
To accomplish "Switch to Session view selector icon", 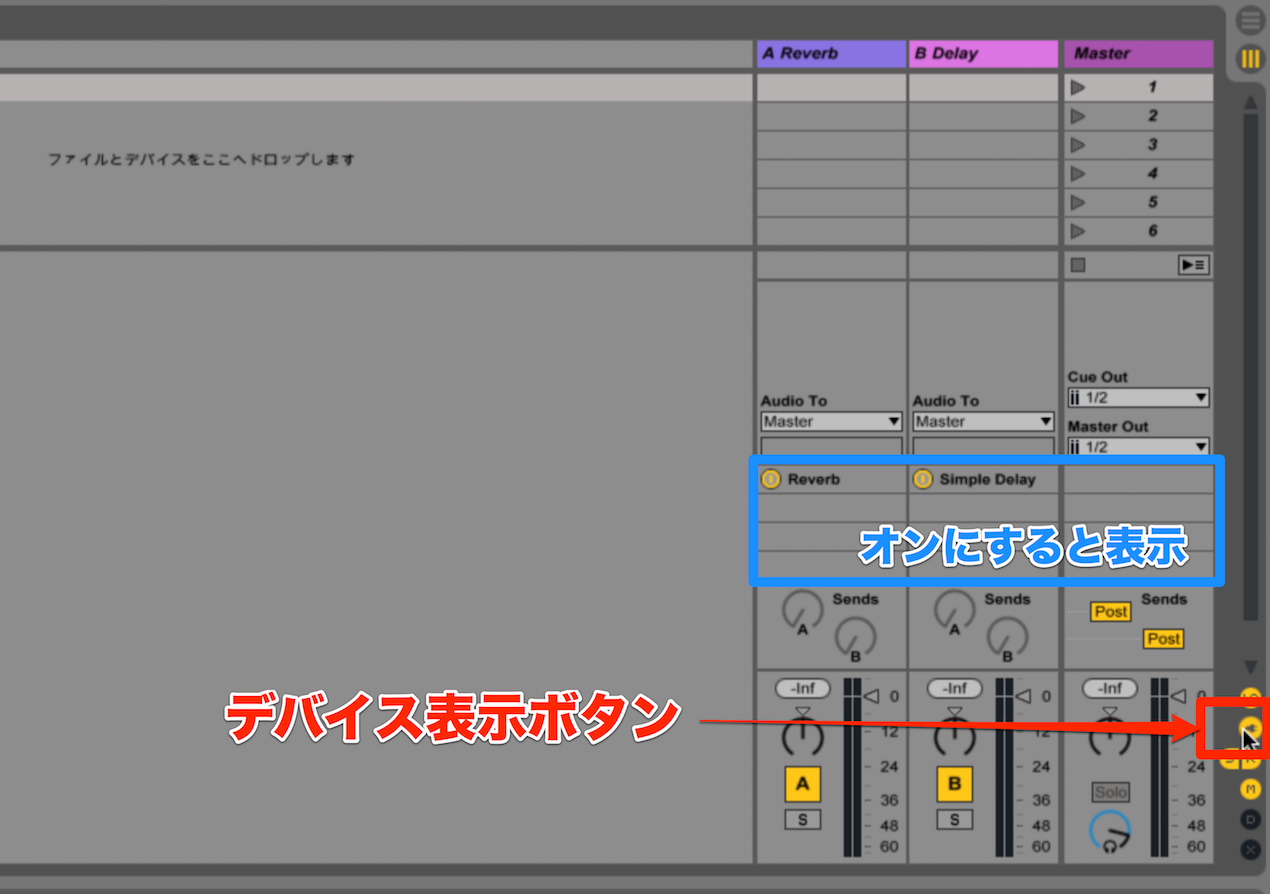I will point(1250,59).
